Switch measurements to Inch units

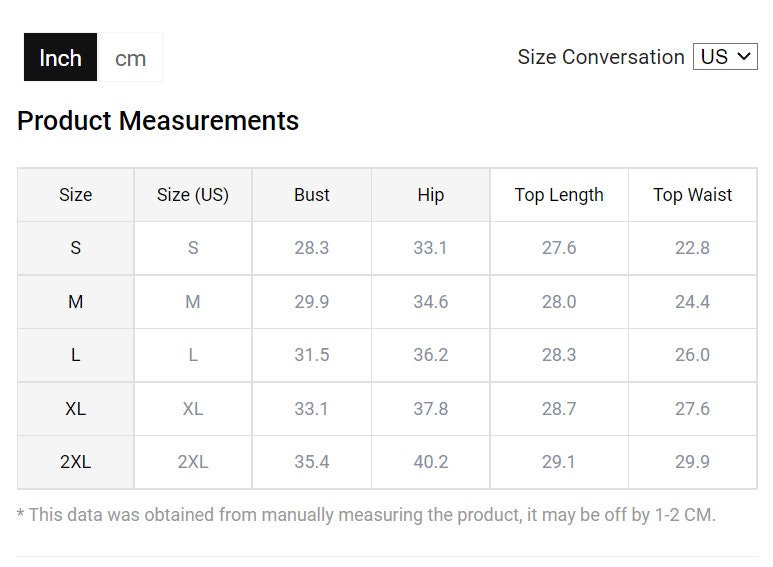(x=60, y=58)
